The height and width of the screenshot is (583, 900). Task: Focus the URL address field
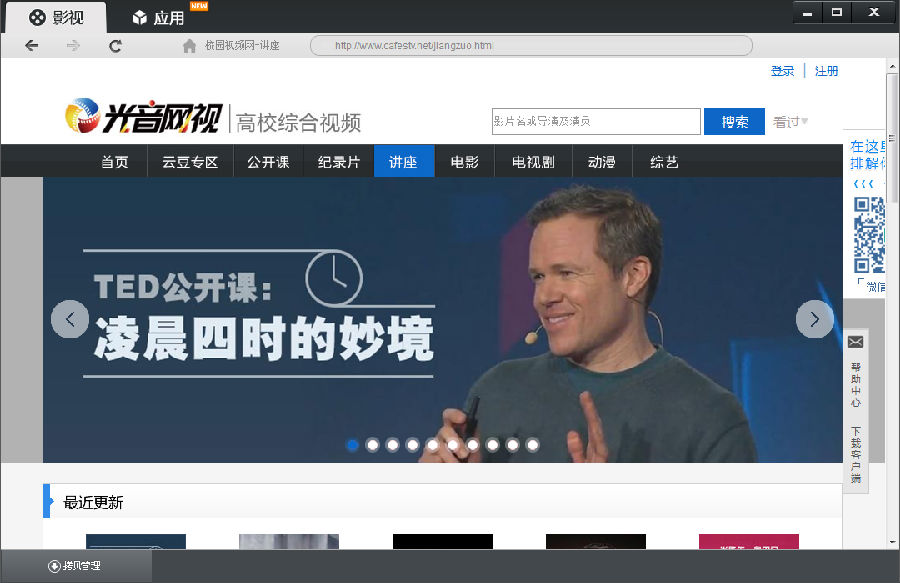click(x=531, y=45)
